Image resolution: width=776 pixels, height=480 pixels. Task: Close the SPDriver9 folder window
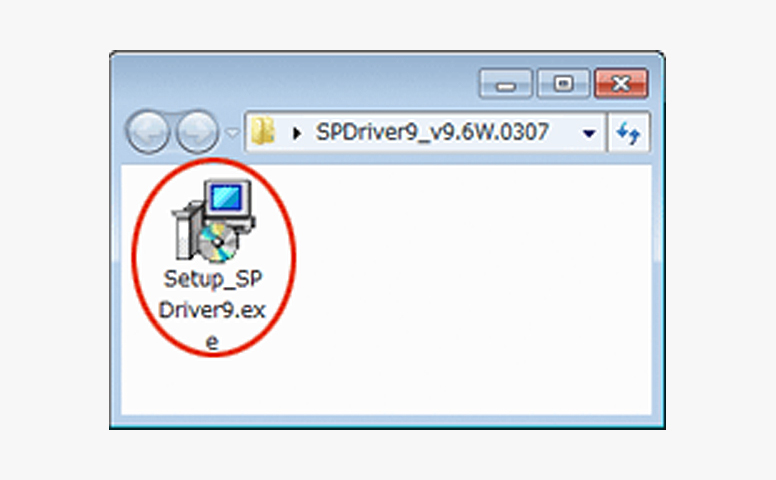coord(620,85)
